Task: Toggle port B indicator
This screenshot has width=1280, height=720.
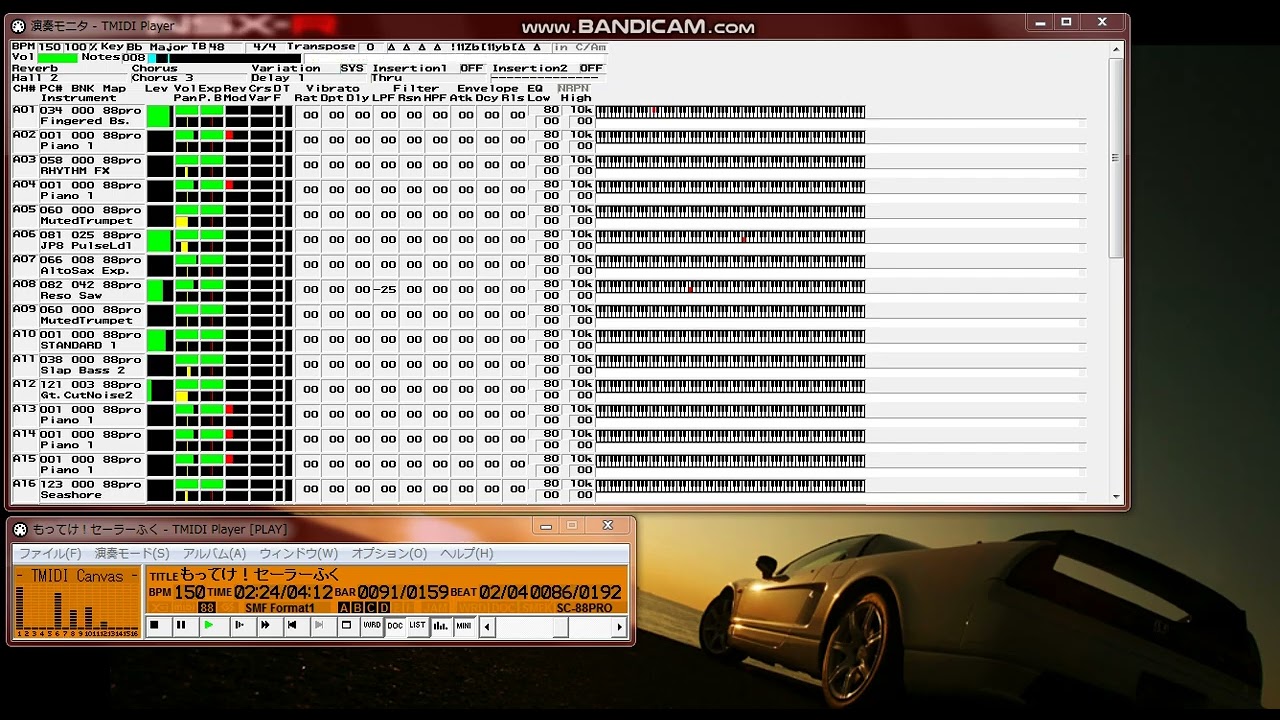Action: [x=357, y=608]
